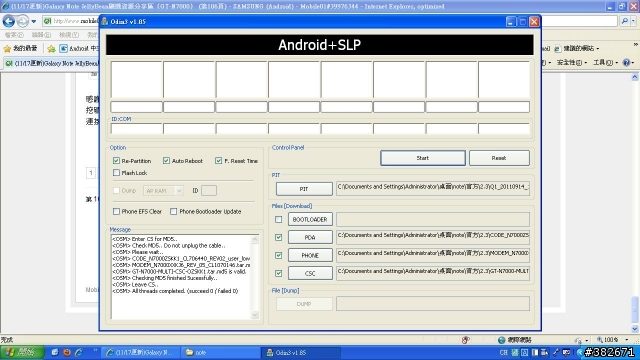Viewport: 640px width, 360px height.
Task: Untick the PDA file checkbox
Action: (x=278, y=237)
